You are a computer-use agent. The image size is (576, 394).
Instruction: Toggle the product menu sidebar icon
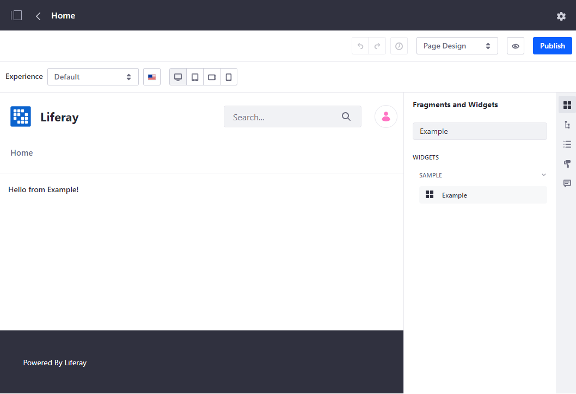pyautogui.click(x=17, y=15)
